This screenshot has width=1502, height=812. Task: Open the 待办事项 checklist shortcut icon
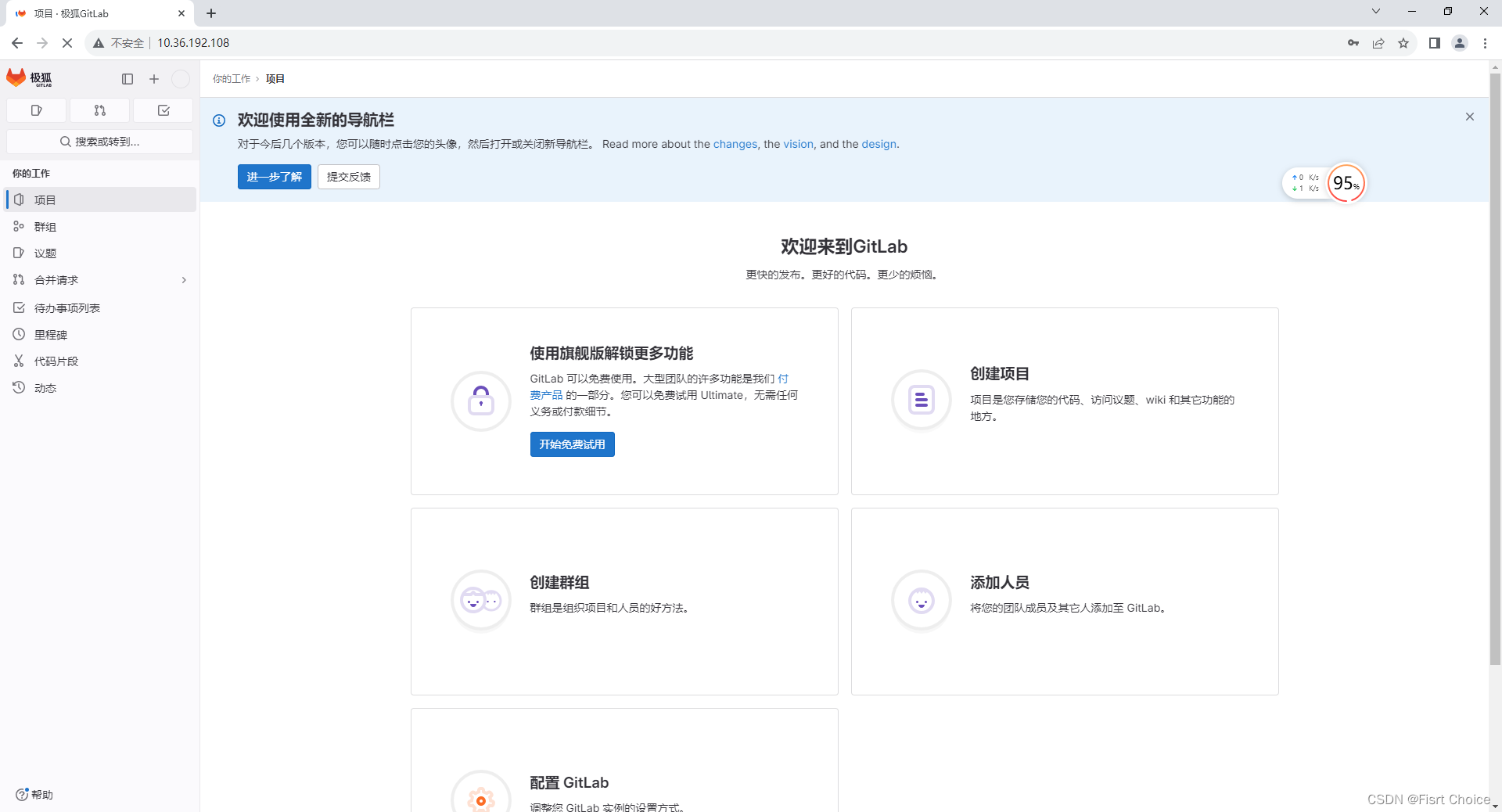click(163, 110)
